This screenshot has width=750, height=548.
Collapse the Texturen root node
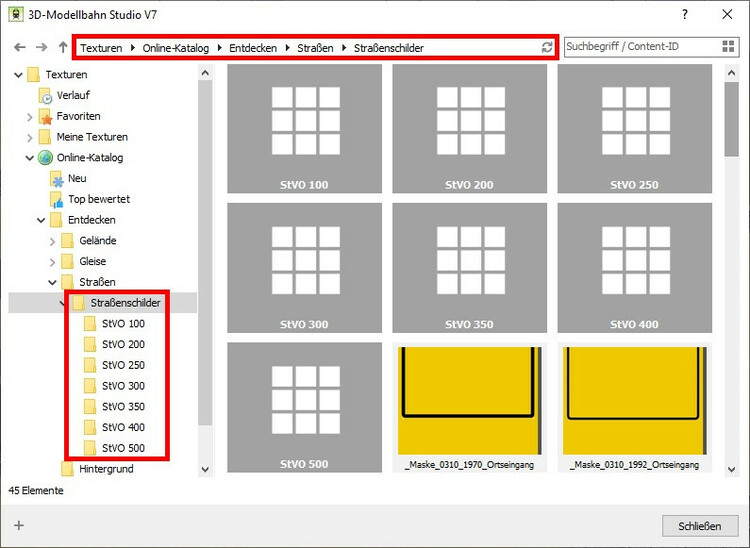click(18, 75)
